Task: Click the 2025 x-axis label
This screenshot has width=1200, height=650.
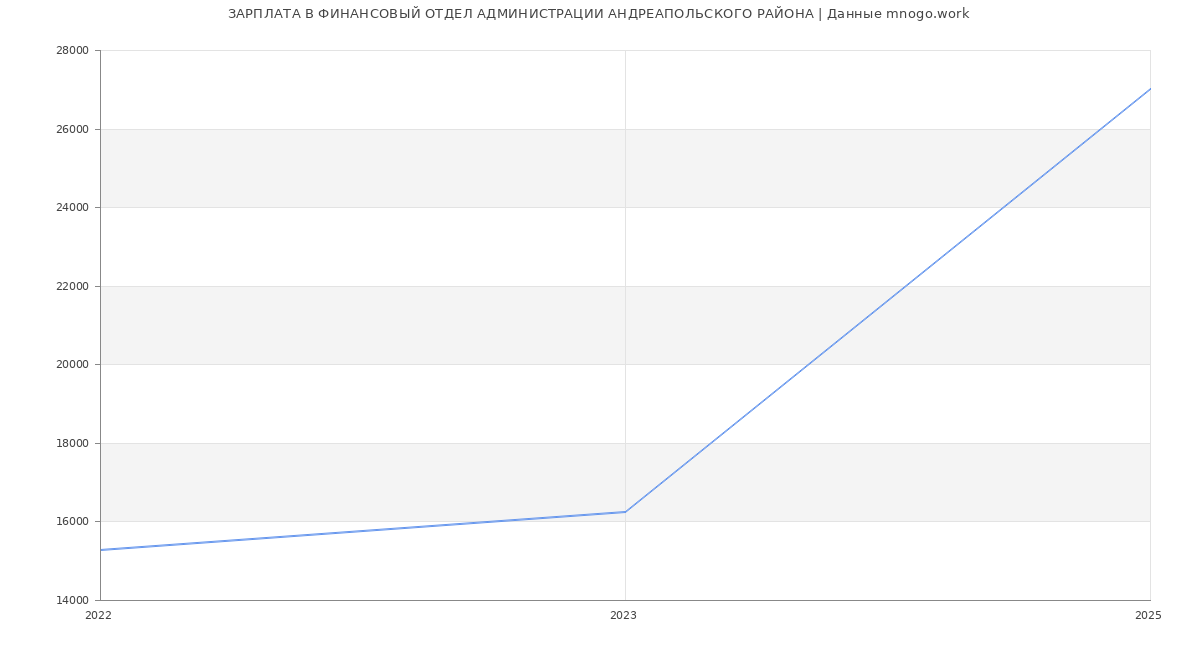Action: 1148,616
